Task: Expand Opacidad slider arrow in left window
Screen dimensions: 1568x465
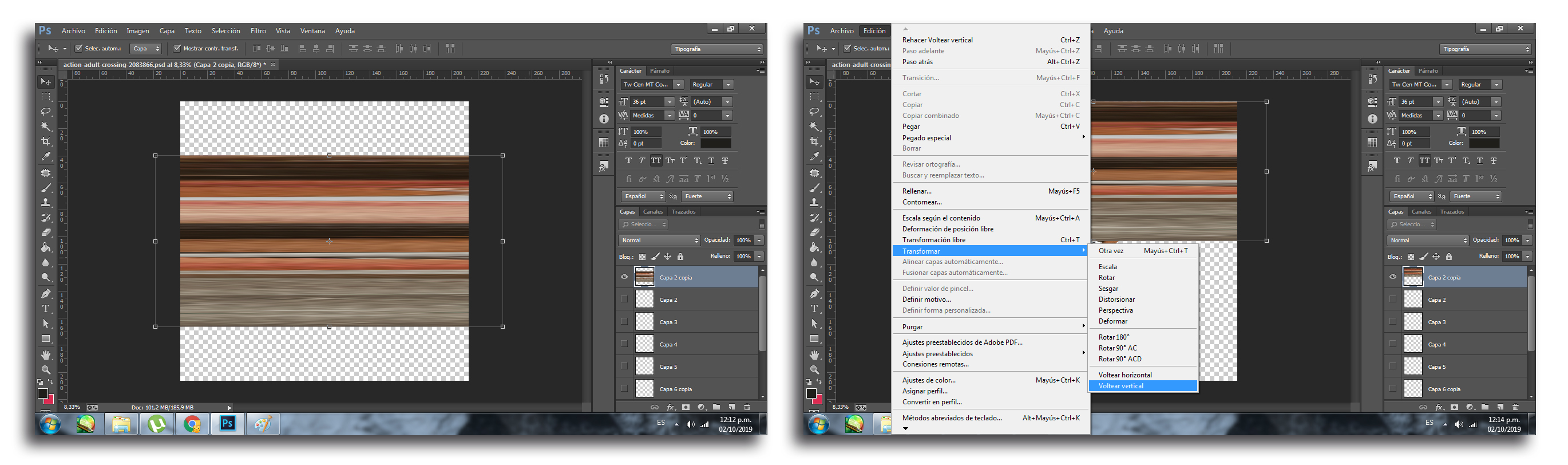Action: pyautogui.click(x=759, y=240)
